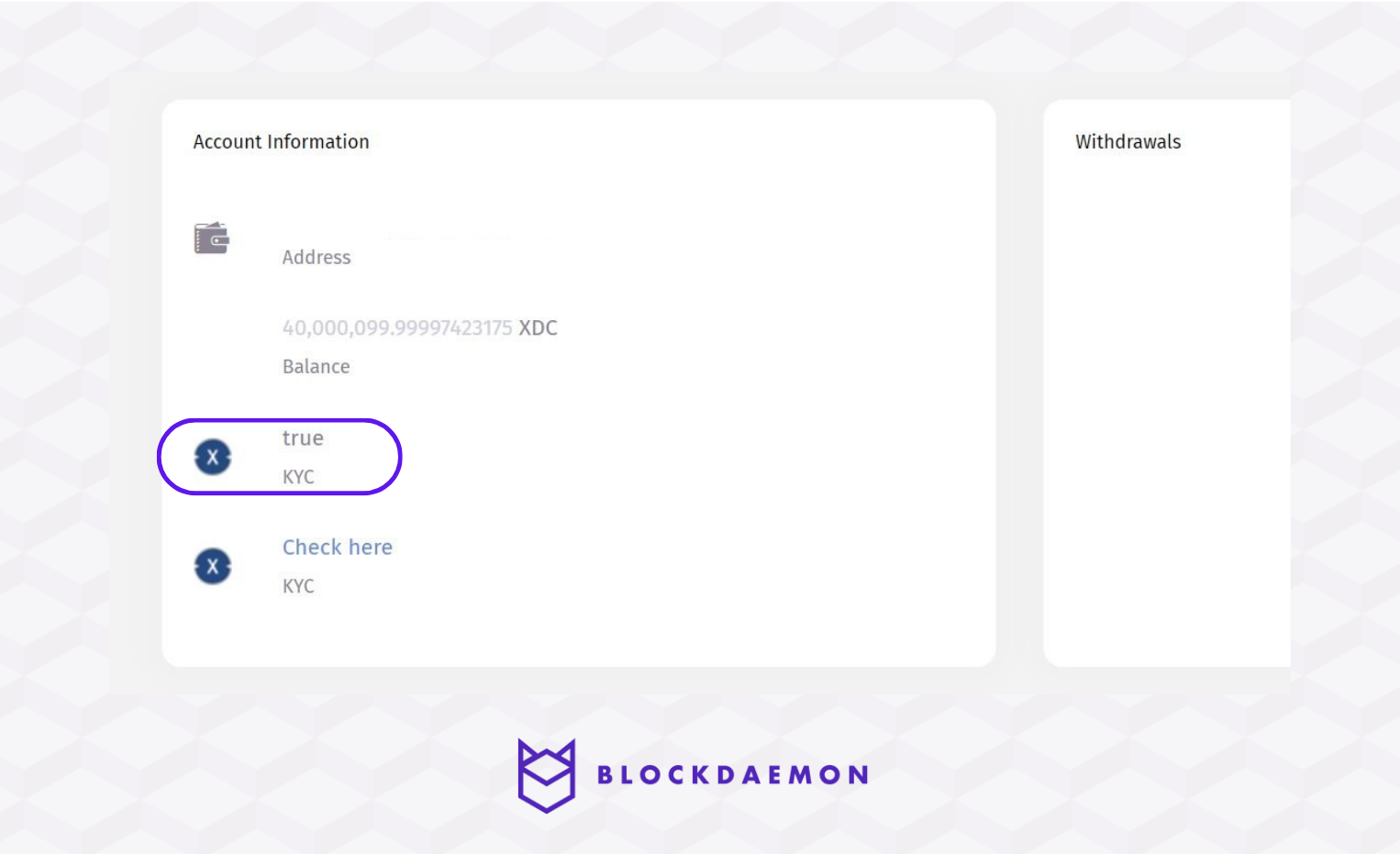Viewport: 1400px width, 854px height.
Task: Click the Withdrawals heading
Action: click(x=1128, y=142)
